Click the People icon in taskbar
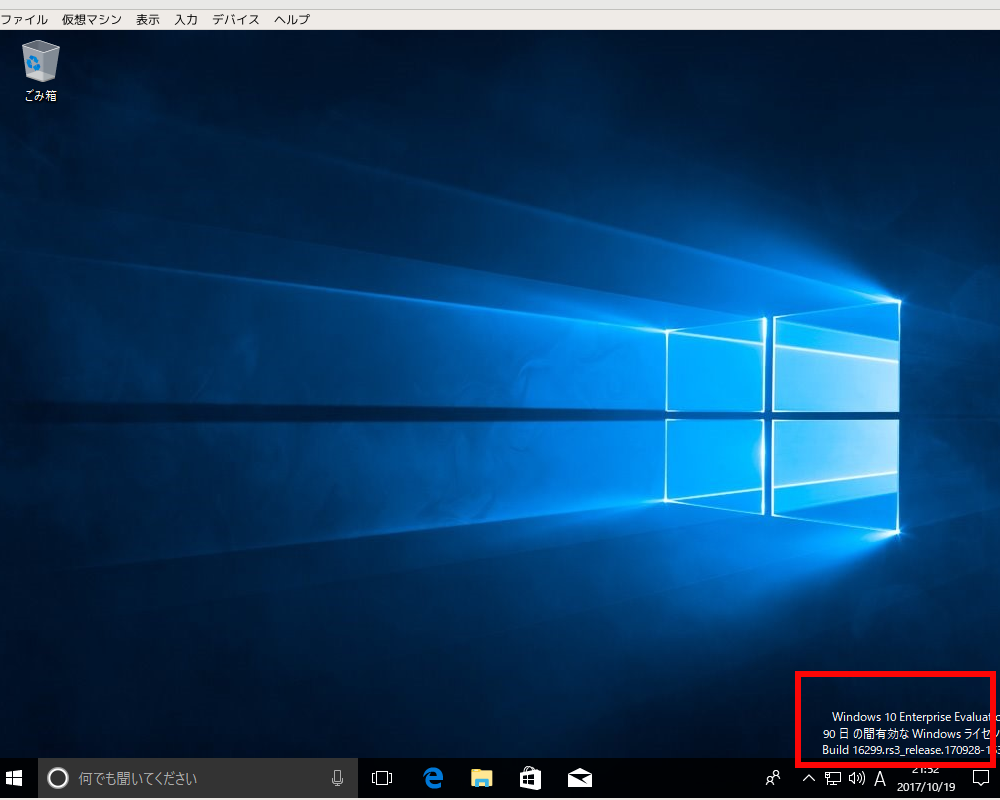 pyautogui.click(x=773, y=778)
